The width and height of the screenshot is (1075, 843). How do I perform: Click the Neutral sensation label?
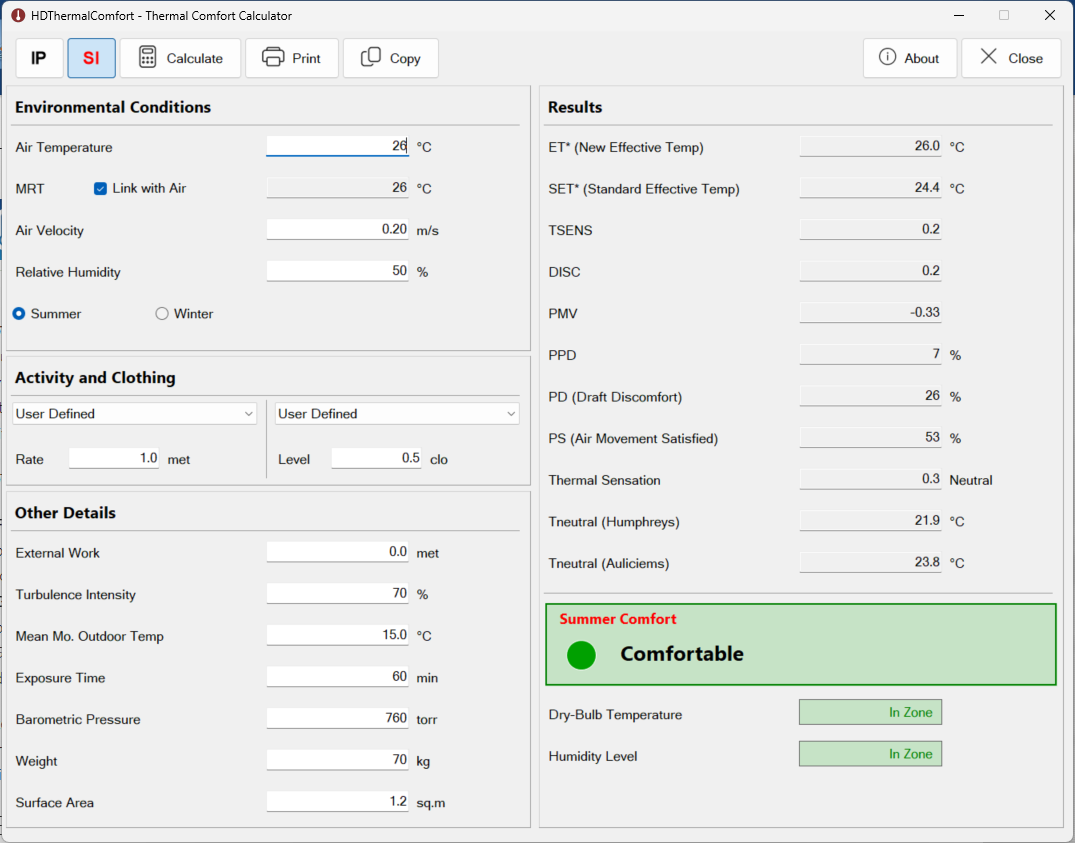(971, 480)
